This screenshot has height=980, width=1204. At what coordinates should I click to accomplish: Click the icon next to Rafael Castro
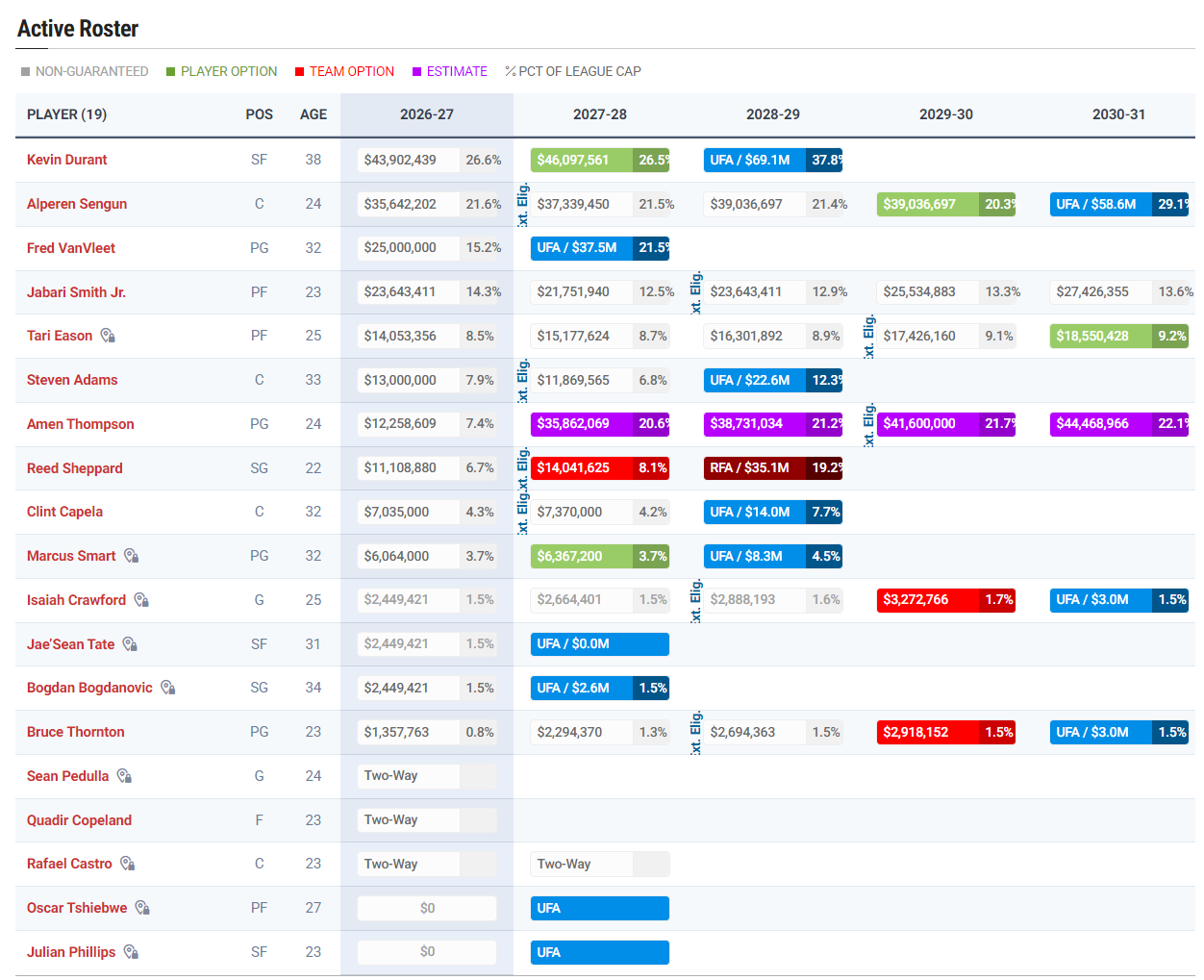click(127, 864)
